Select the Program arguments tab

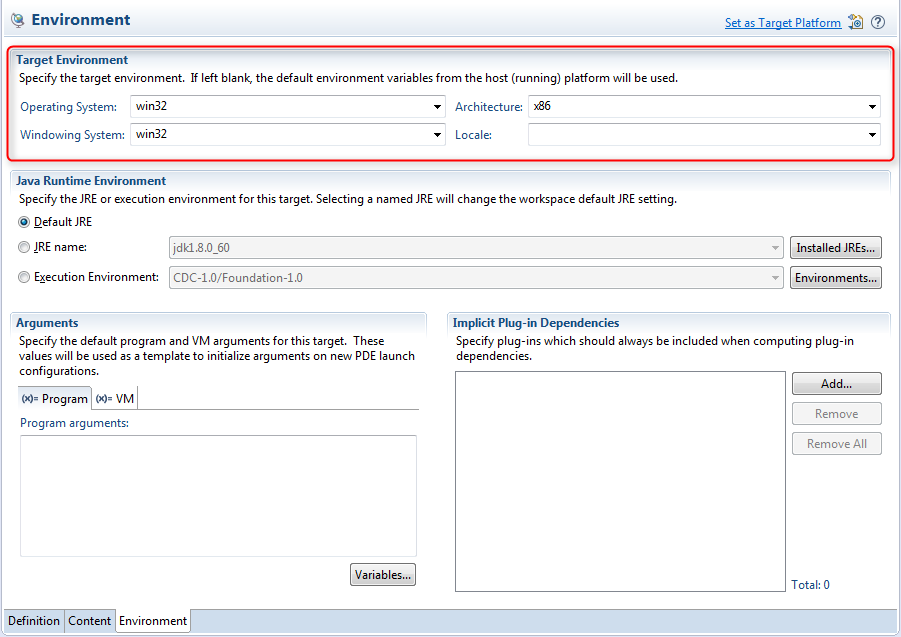55,399
